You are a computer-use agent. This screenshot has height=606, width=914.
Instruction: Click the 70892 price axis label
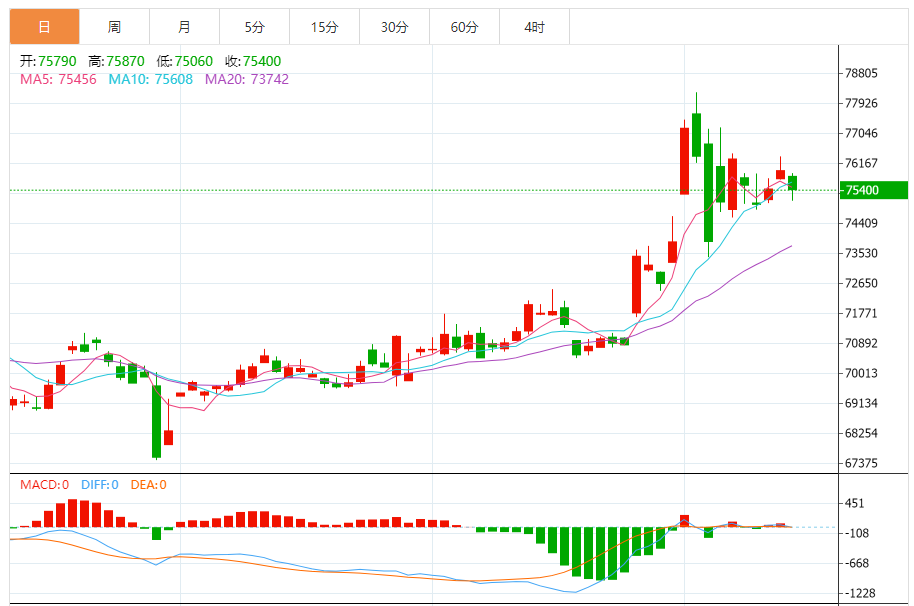click(x=861, y=343)
